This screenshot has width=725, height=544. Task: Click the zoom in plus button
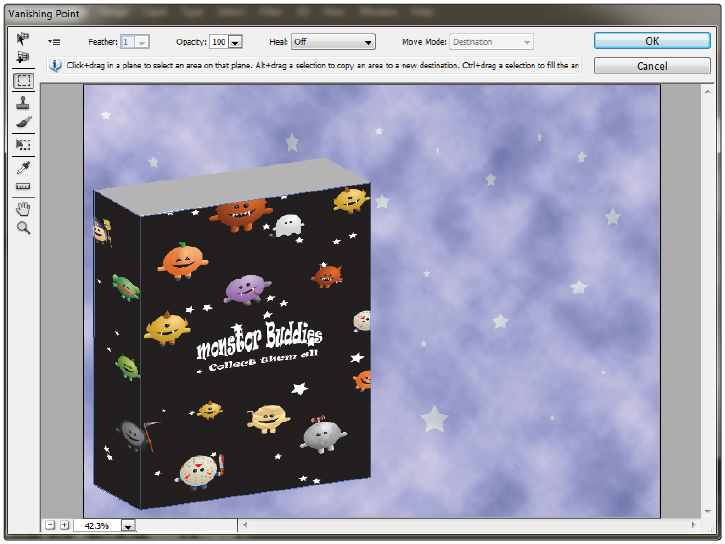(63, 525)
